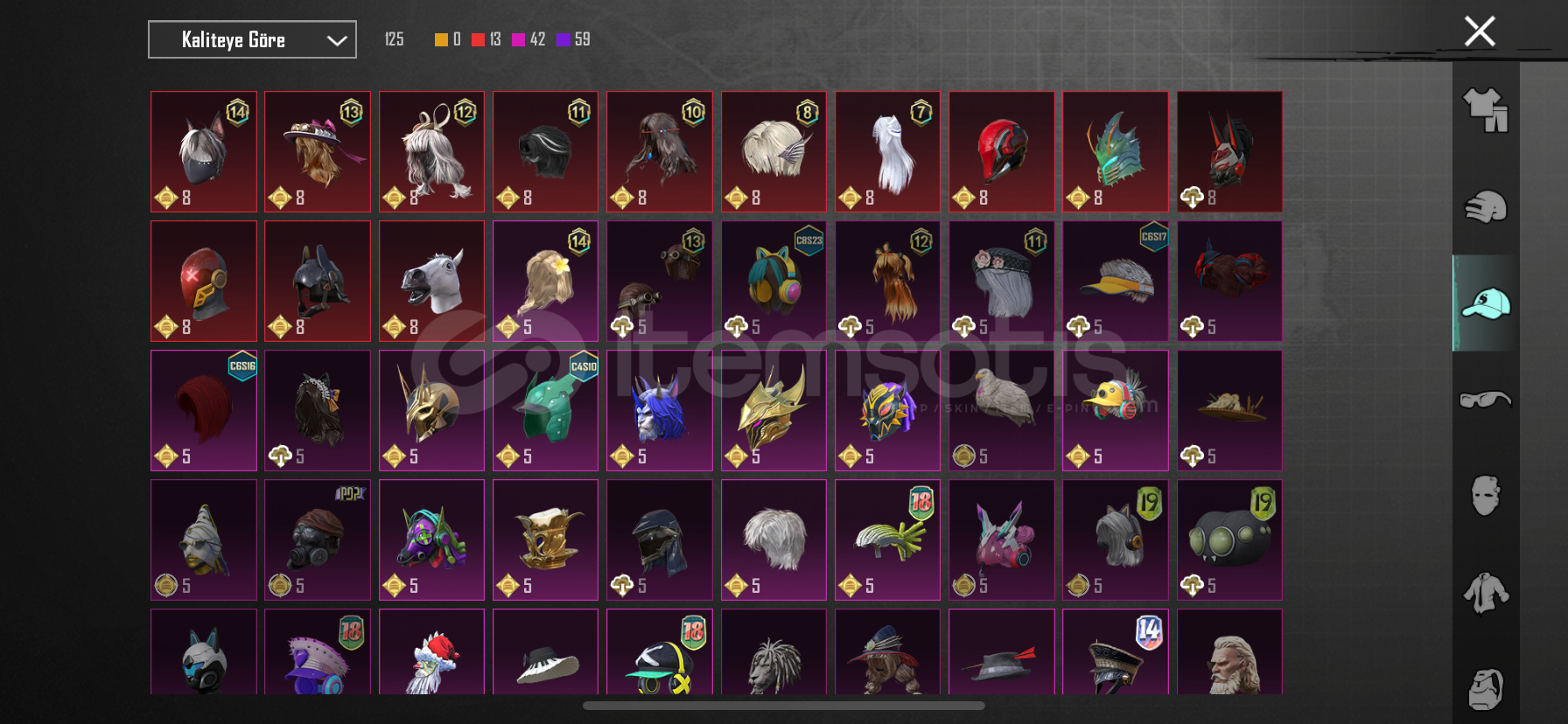
Task: Filter by the pink quality swatch
Action: [518, 39]
